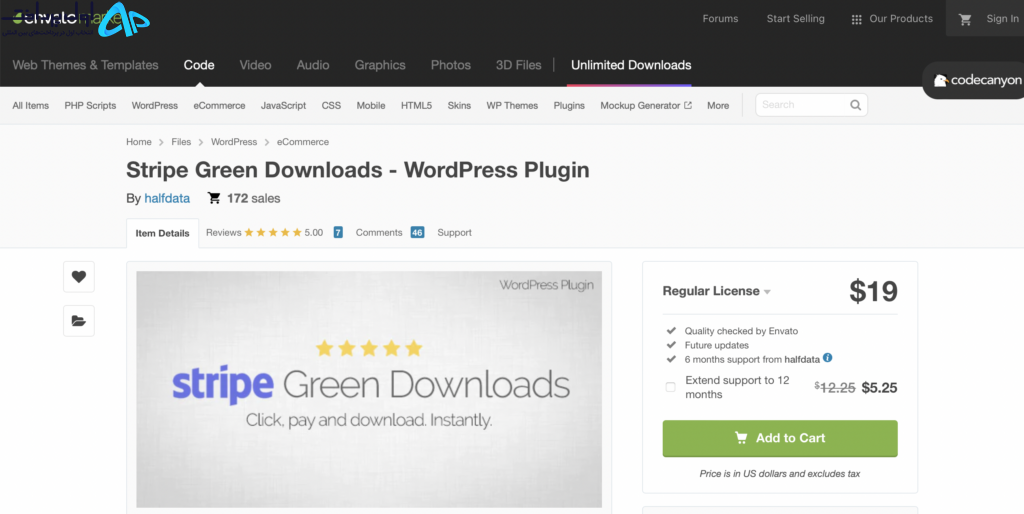This screenshot has height=514, width=1024.
Task: Open the WordPress breadcrumb link
Action: point(234,142)
